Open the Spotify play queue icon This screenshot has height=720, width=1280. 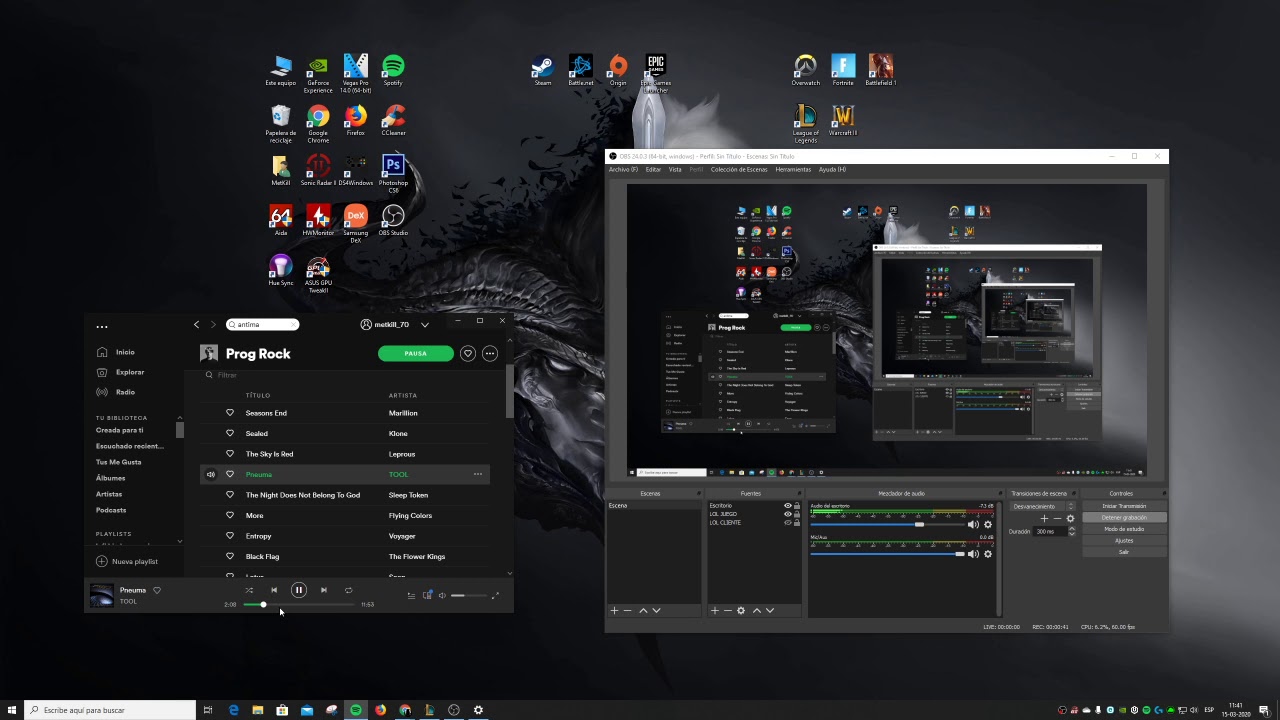click(x=411, y=596)
